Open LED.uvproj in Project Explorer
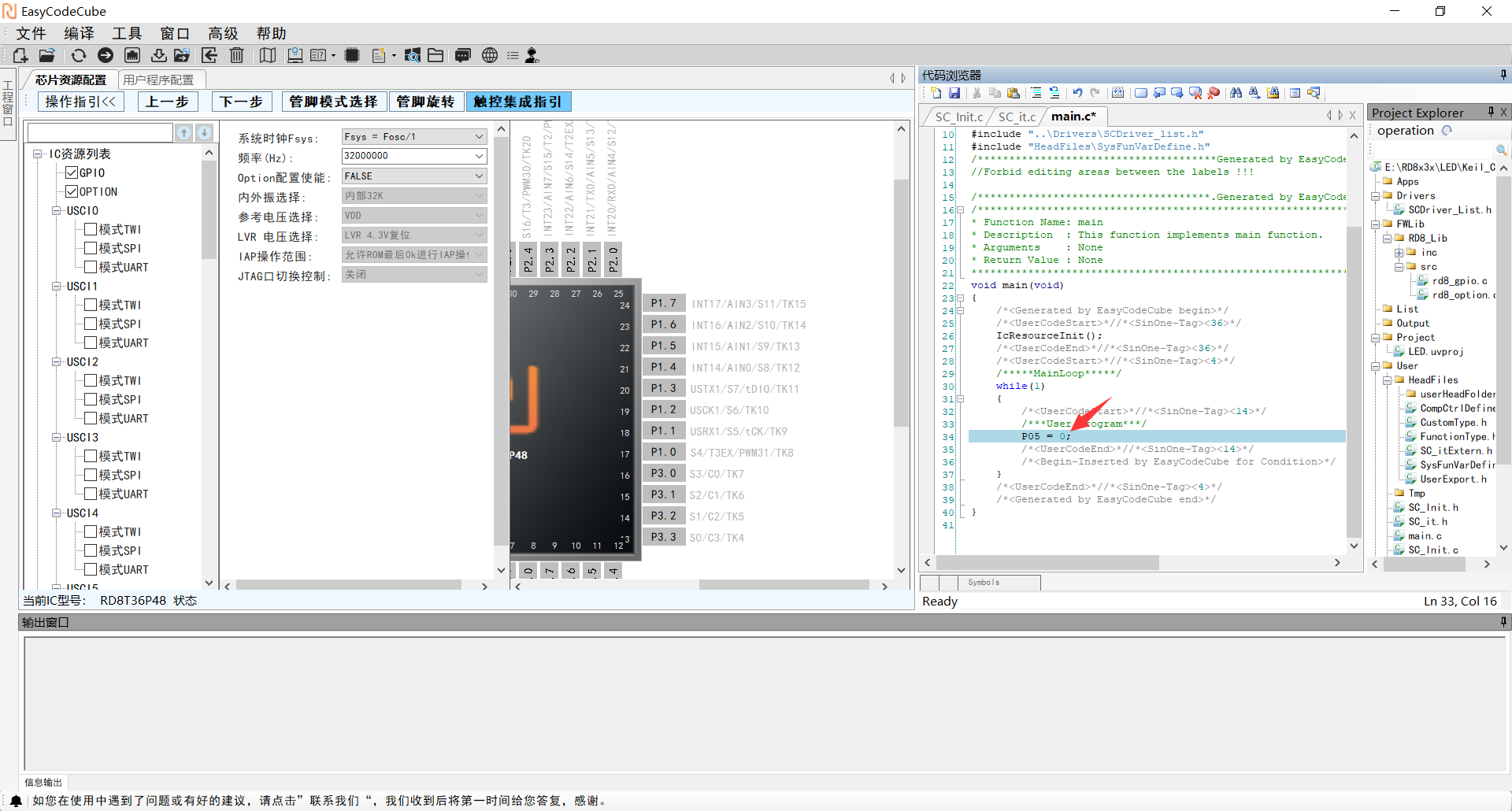 pos(1436,352)
